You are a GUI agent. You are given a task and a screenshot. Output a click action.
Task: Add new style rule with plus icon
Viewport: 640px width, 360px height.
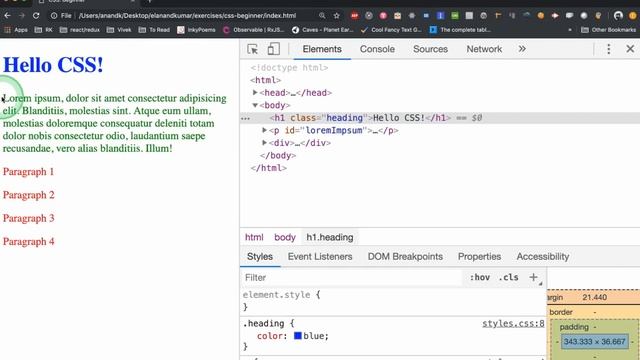[533, 277]
